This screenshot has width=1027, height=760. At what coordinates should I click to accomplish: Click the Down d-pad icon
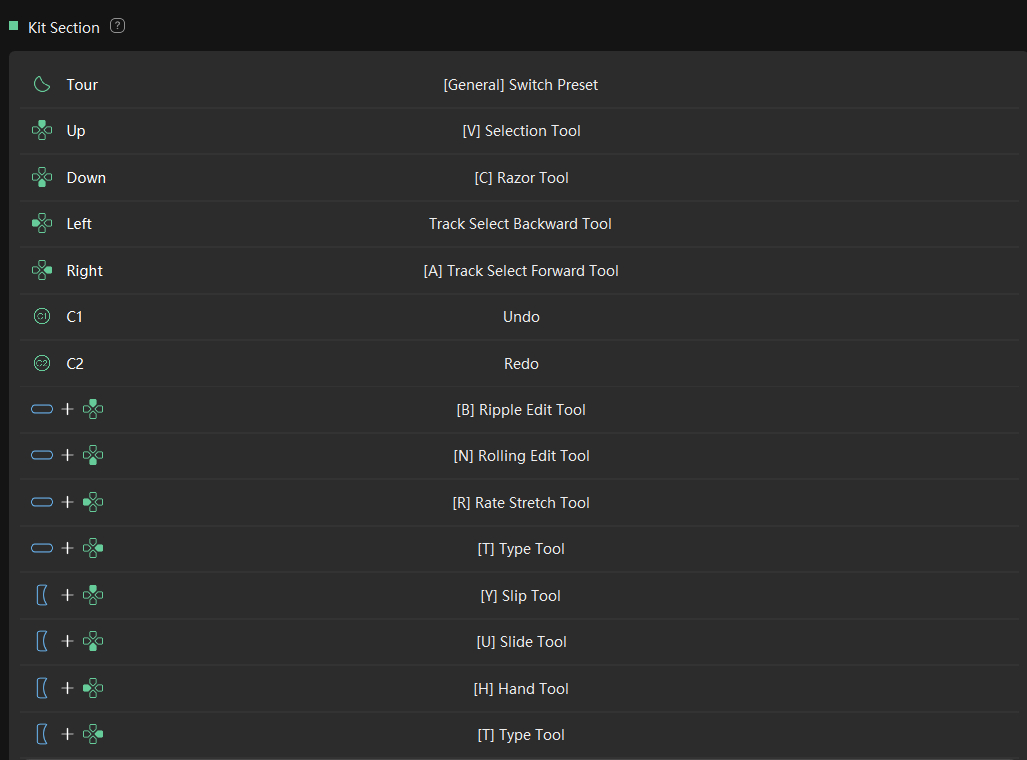[x=42, y=178]
